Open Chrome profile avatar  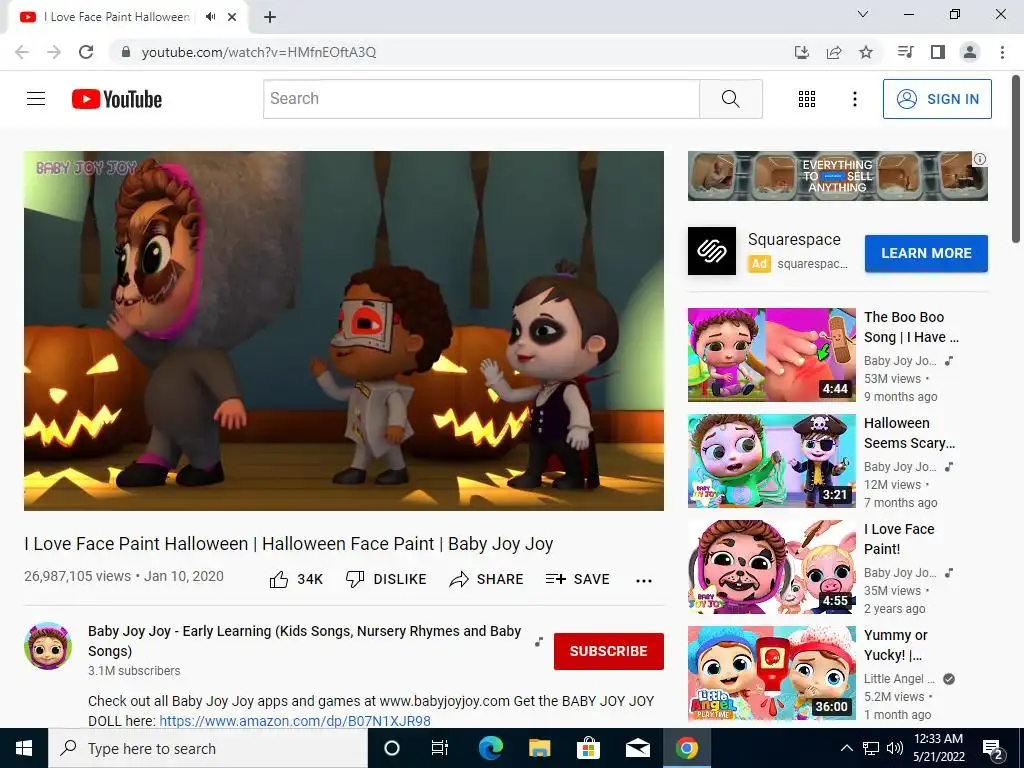tap(970, 52)
